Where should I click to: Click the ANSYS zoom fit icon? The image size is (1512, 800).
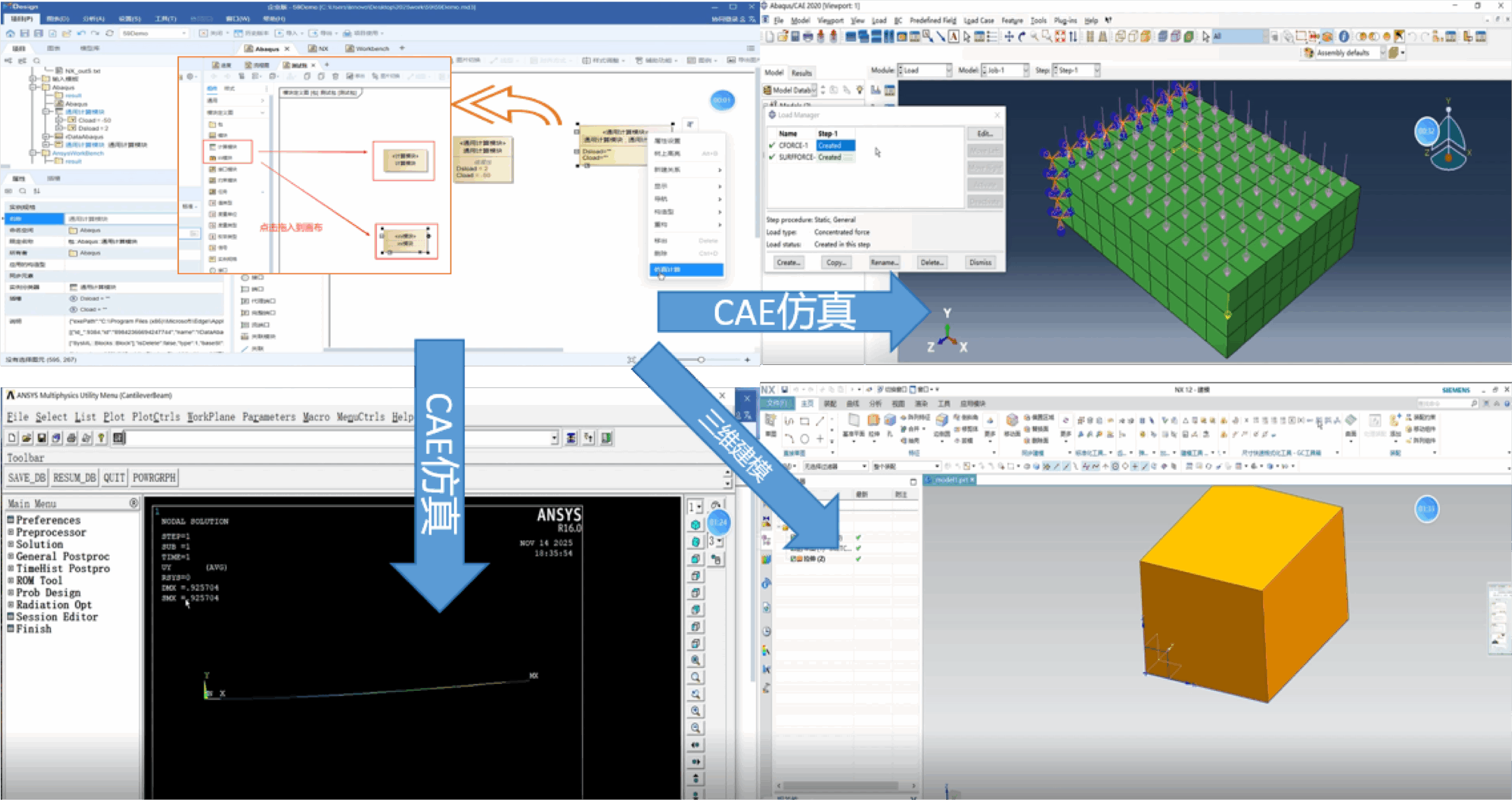click(695, 660)
